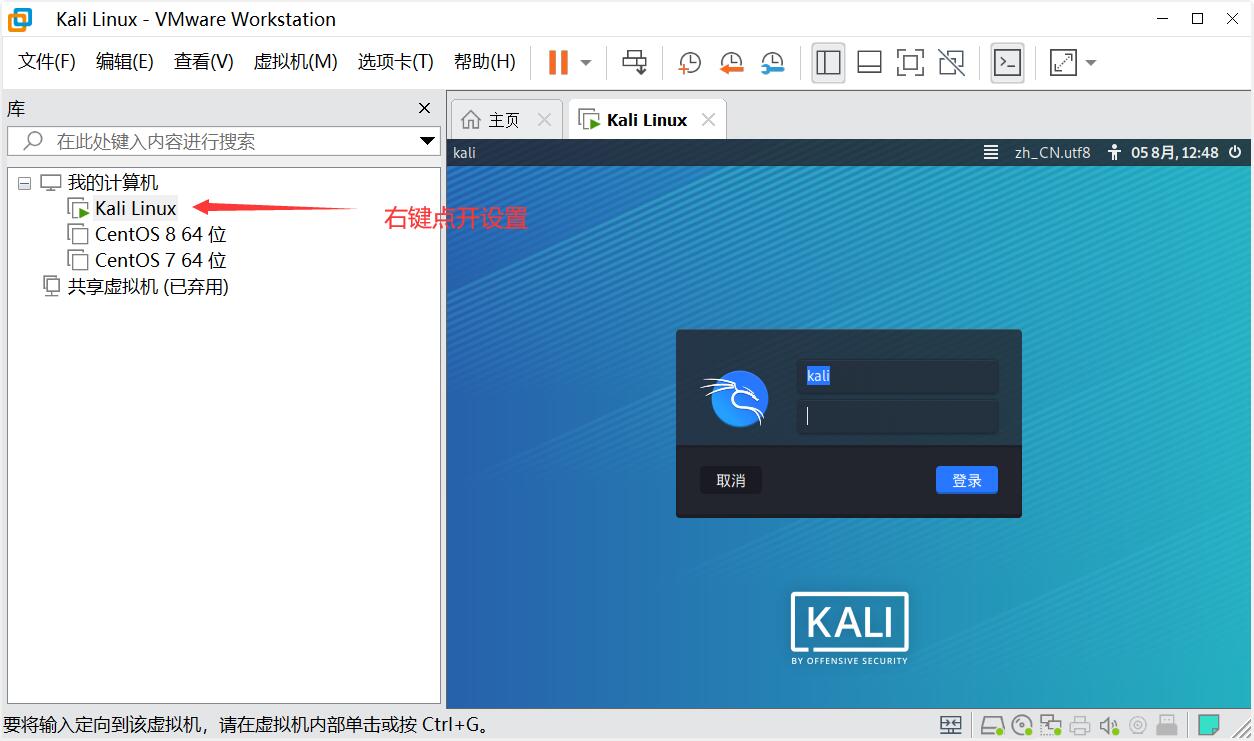This screenshot has width=1254, height=741.
Task: Toggle the library panel visibility
Action: 828,62
